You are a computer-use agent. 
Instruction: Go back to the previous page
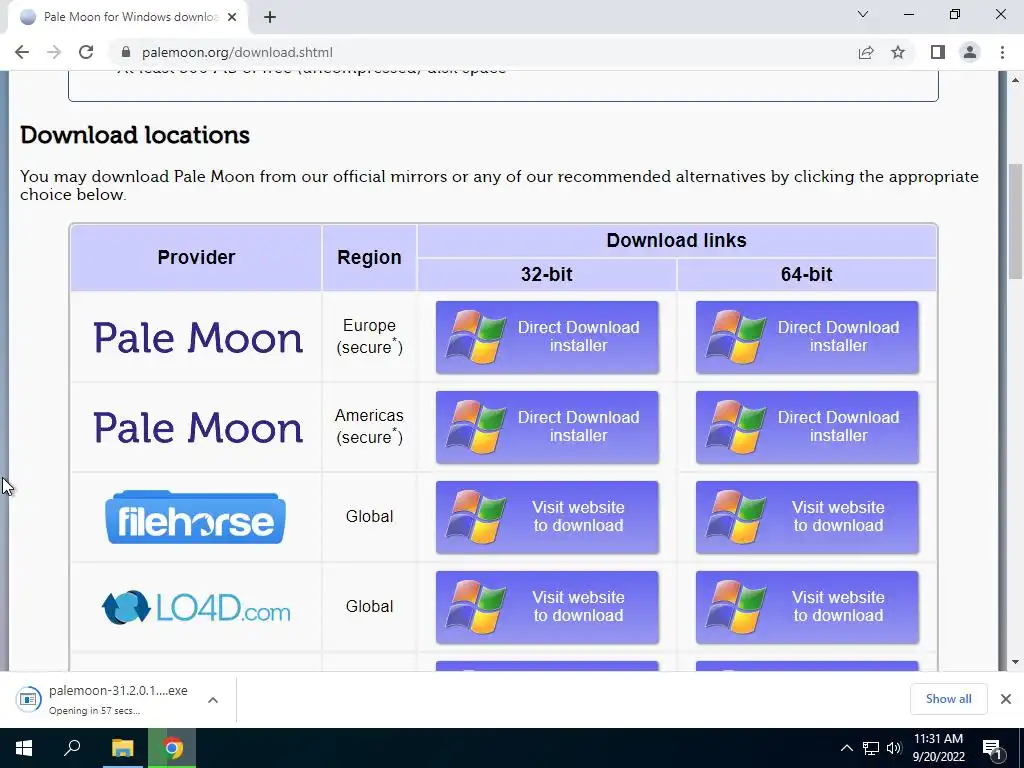(x=22, y=52)
